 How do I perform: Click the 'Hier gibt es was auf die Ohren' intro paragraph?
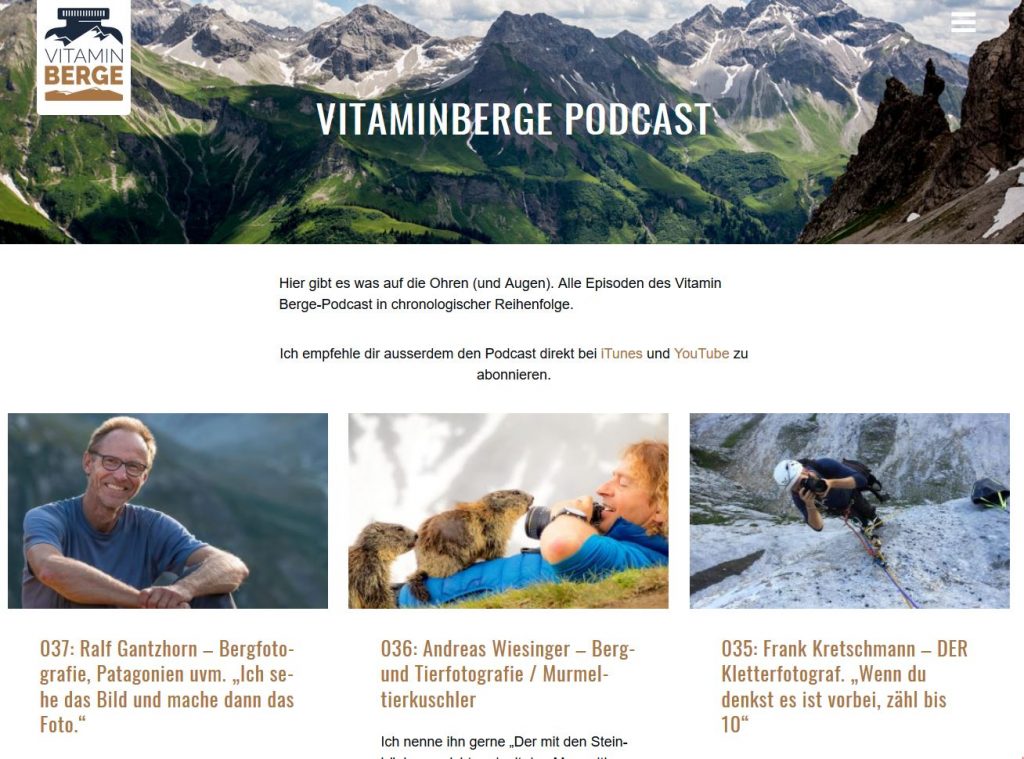pos(500,293)
